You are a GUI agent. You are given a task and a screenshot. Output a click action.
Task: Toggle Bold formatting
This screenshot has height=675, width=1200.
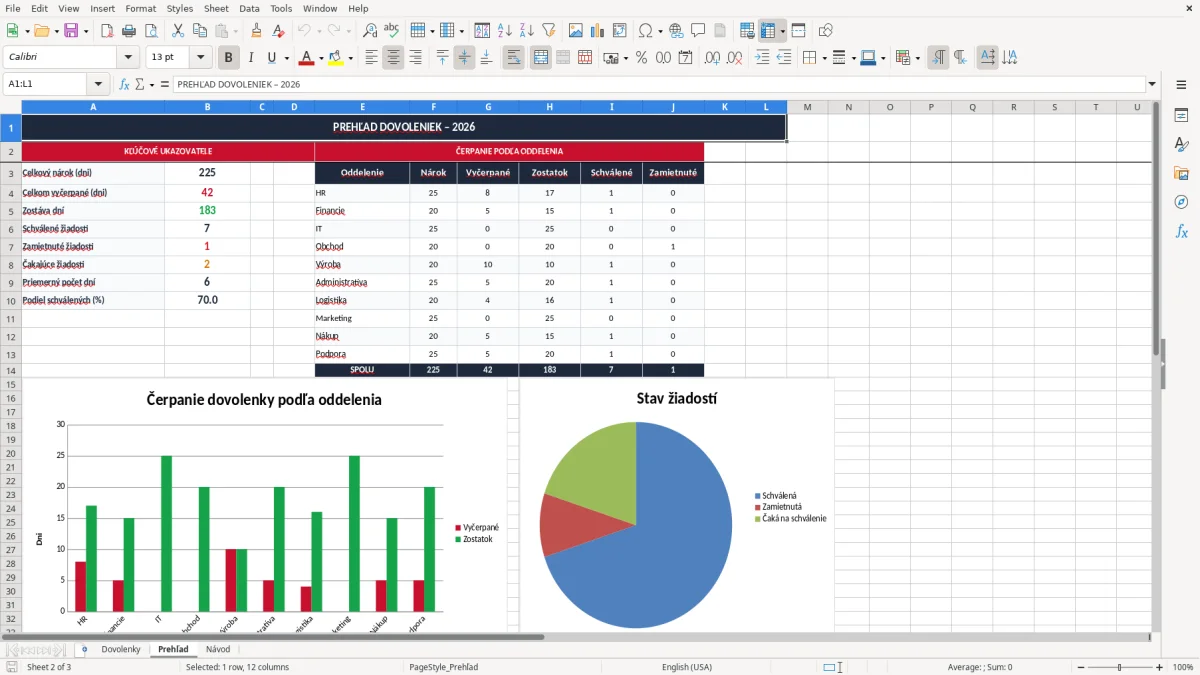point(228,58)
